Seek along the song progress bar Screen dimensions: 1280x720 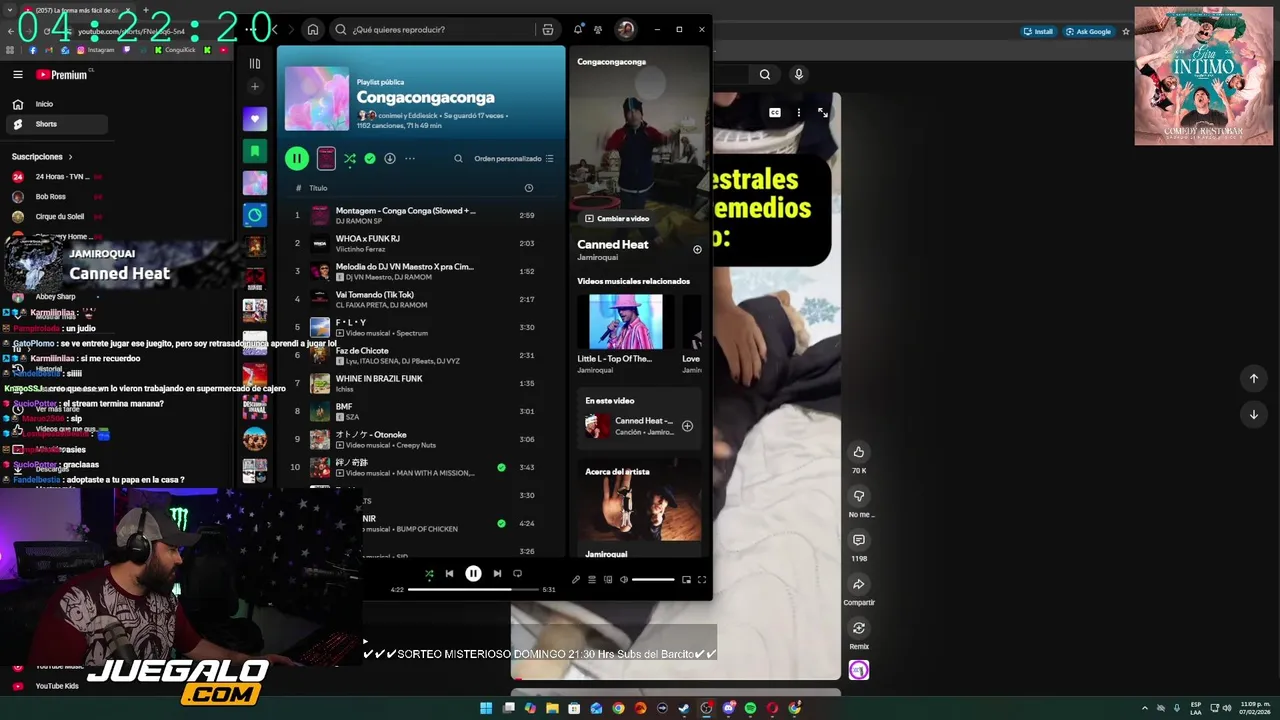(472, 590)
